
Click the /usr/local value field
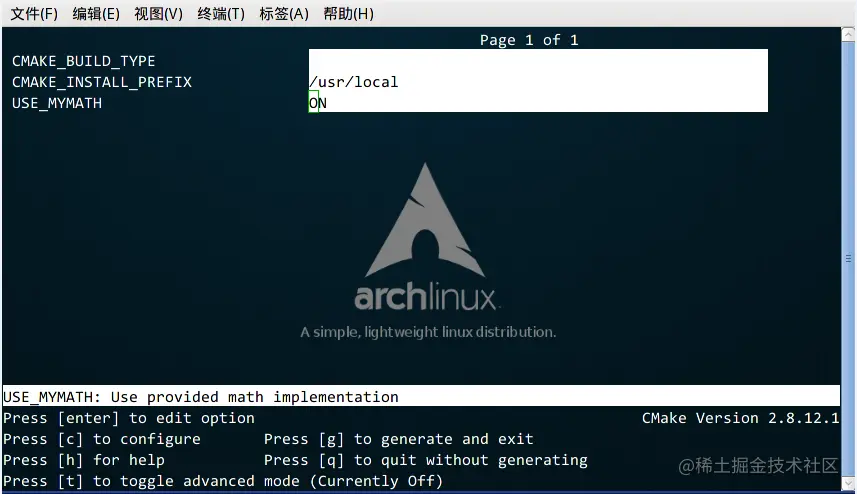click(538, 82)
